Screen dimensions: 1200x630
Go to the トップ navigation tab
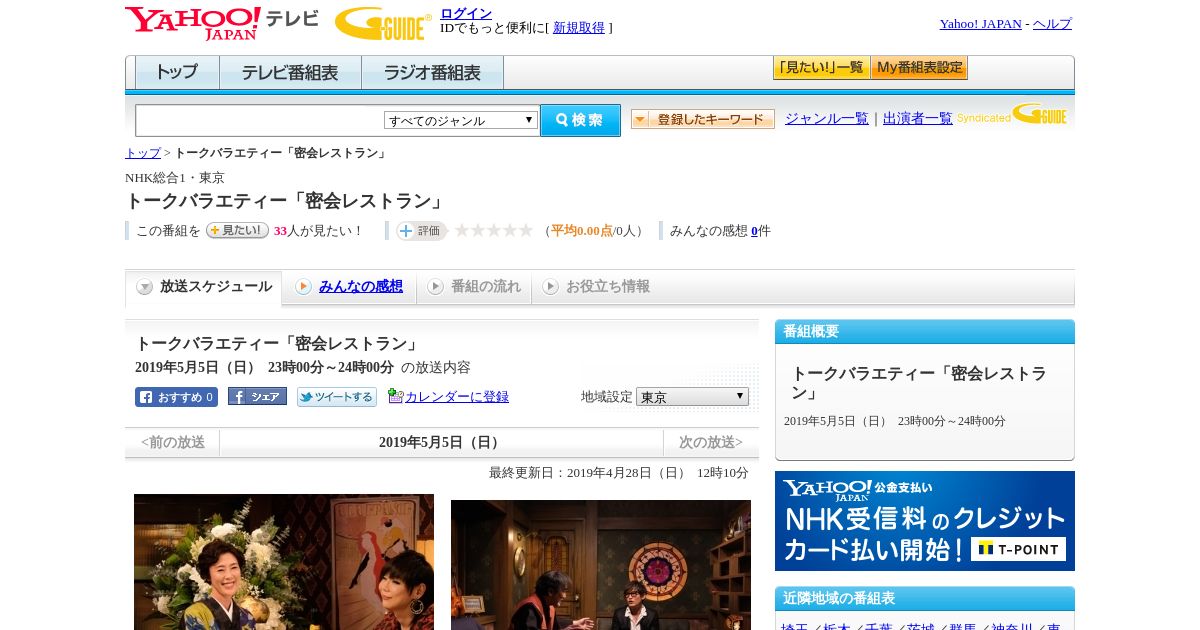pyautogui.click(x=177, y=73)
